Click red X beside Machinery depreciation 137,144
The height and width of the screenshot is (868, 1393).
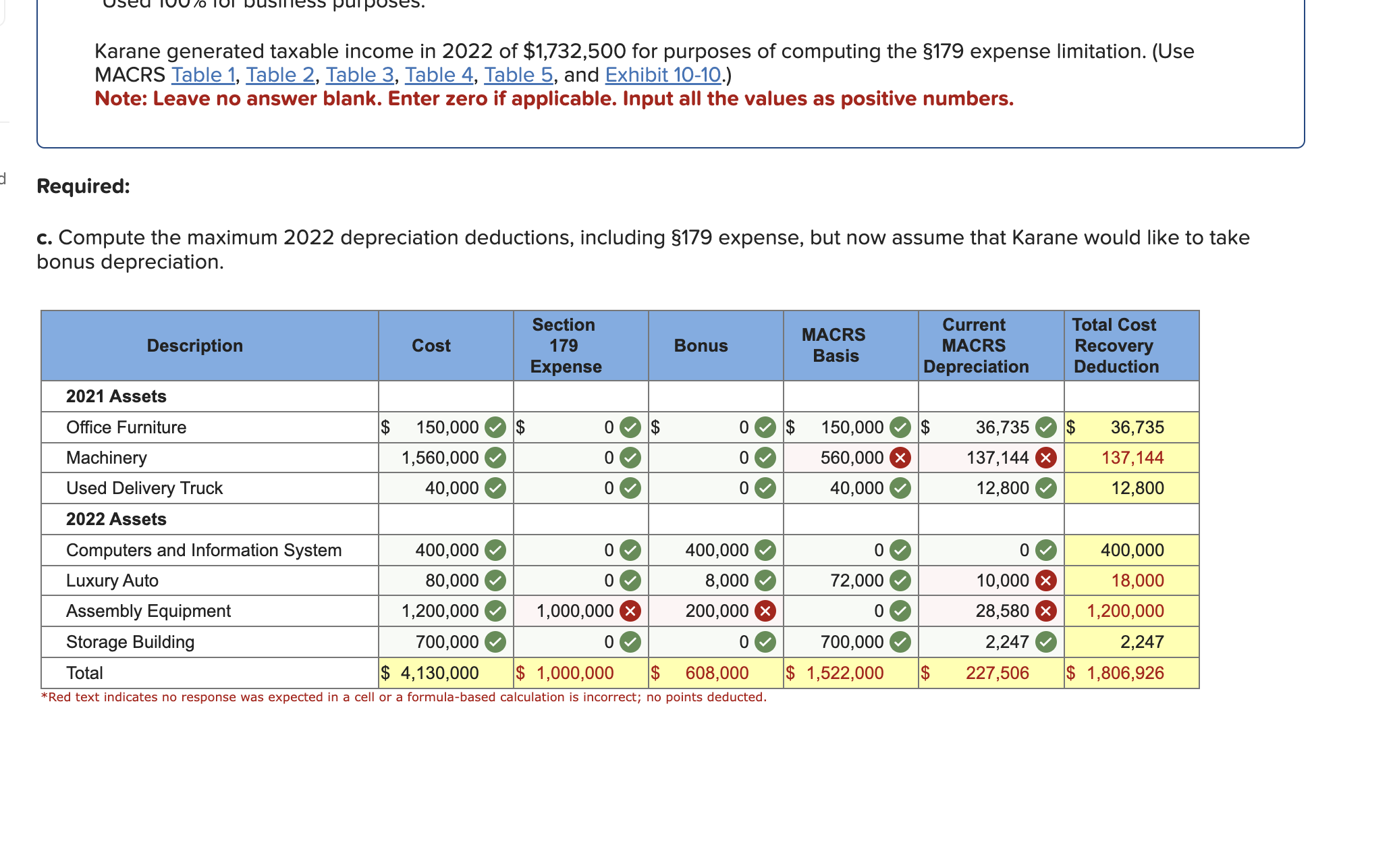pos(1045,458)
